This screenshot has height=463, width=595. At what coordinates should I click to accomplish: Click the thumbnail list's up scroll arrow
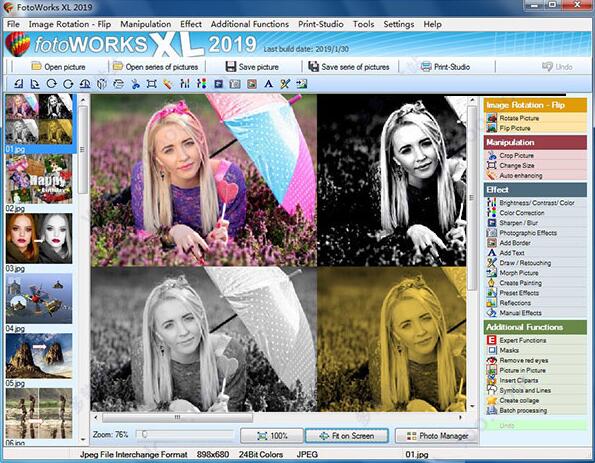(x=83, y=101)
